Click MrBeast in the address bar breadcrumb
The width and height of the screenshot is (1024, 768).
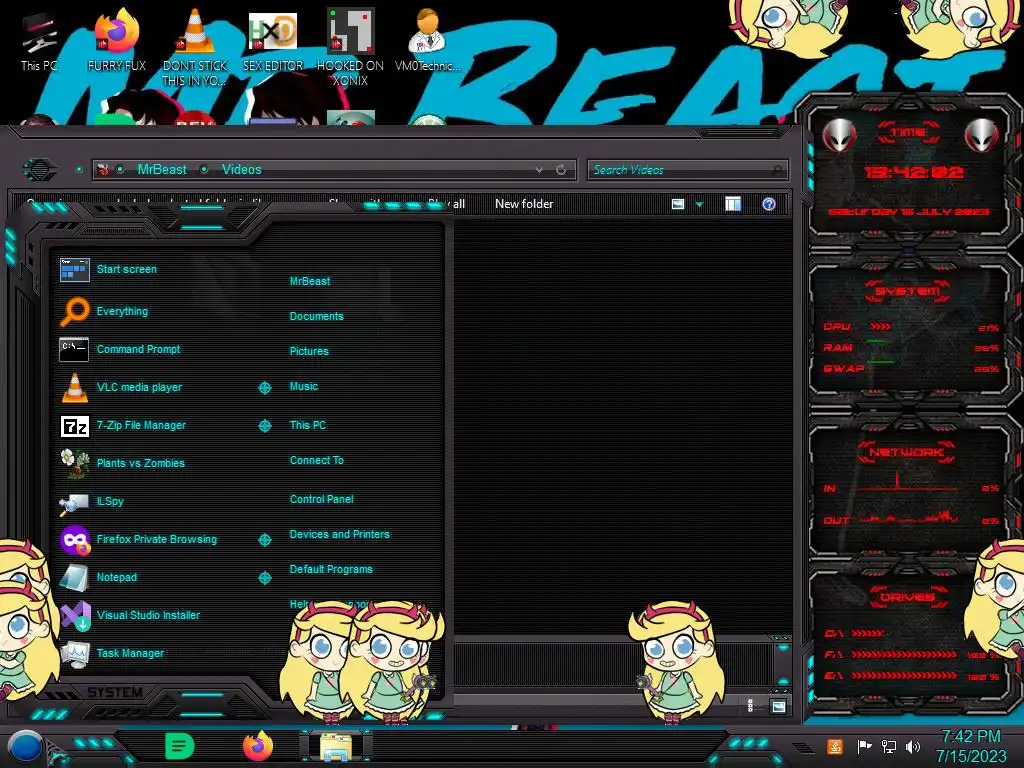coord(162,169)
